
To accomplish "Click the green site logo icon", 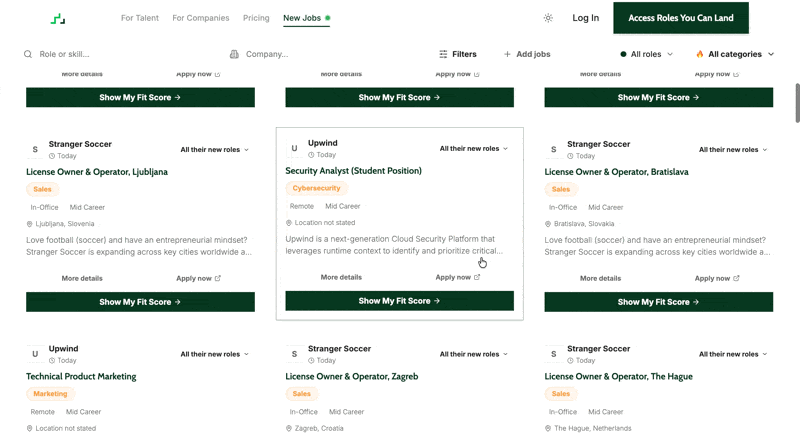I will tap(58, 19).
